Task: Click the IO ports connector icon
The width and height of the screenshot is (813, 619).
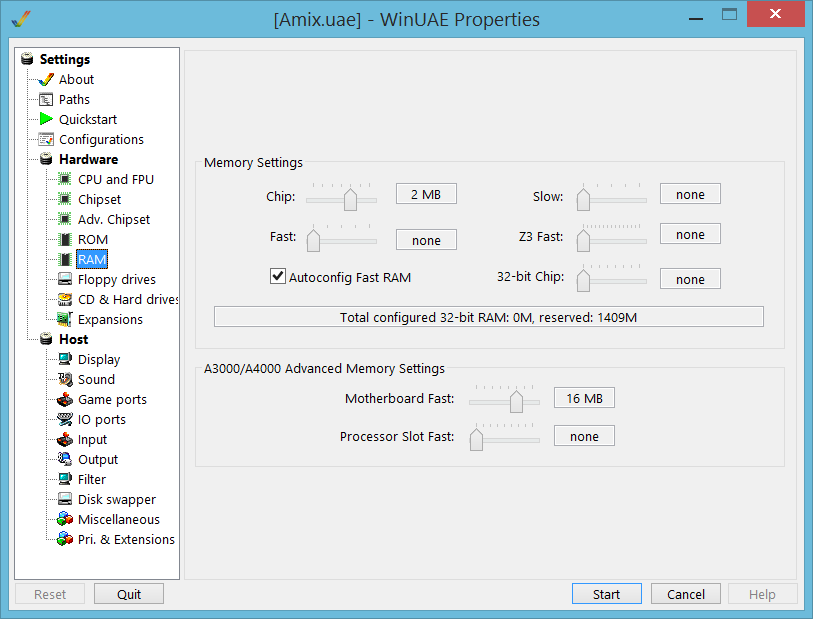Action: pyautogui.click(x=65, y=419)
